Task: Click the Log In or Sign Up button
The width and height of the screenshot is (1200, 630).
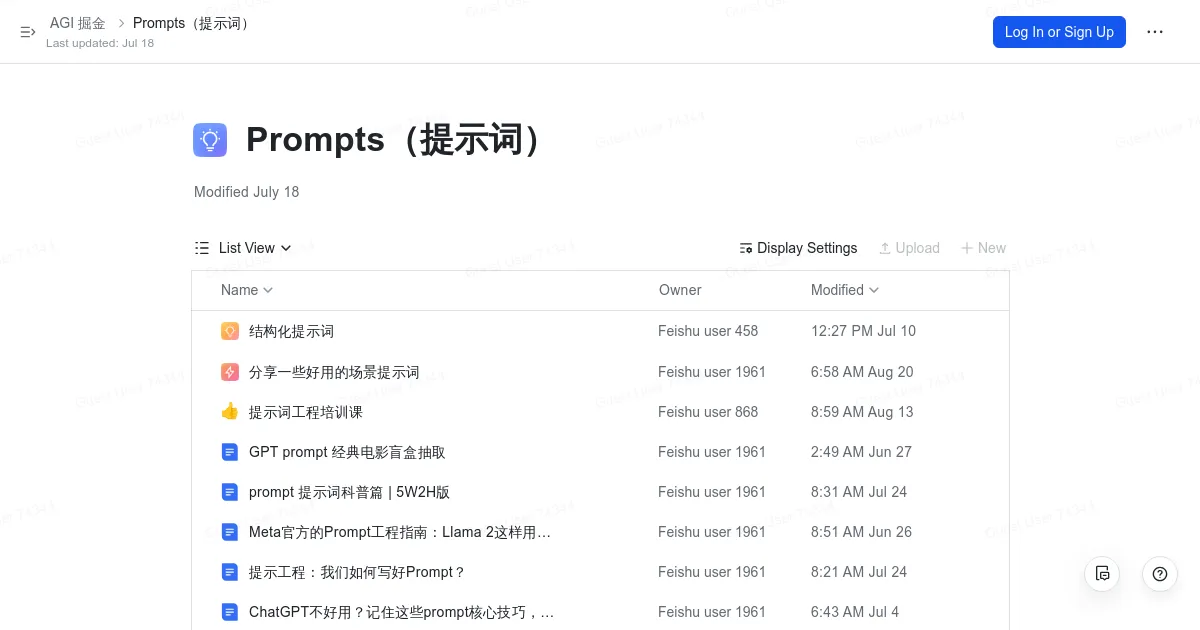Action: point(1059,31)
